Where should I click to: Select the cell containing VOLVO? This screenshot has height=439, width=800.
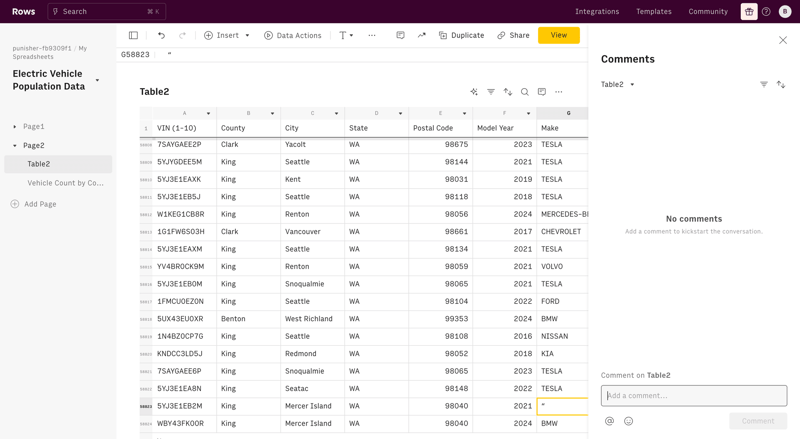pyautogui.click(x=562, y=266)
